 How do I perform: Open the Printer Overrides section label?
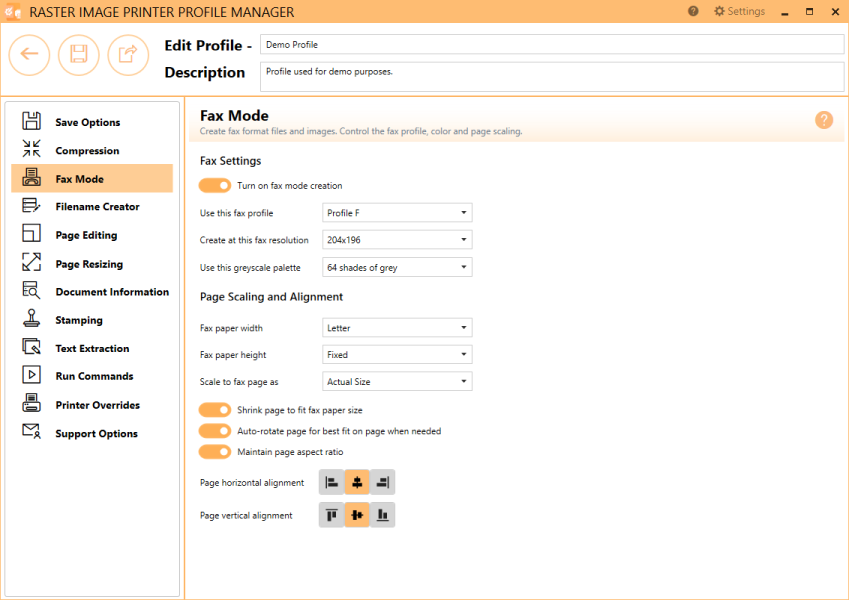[97, 405]
